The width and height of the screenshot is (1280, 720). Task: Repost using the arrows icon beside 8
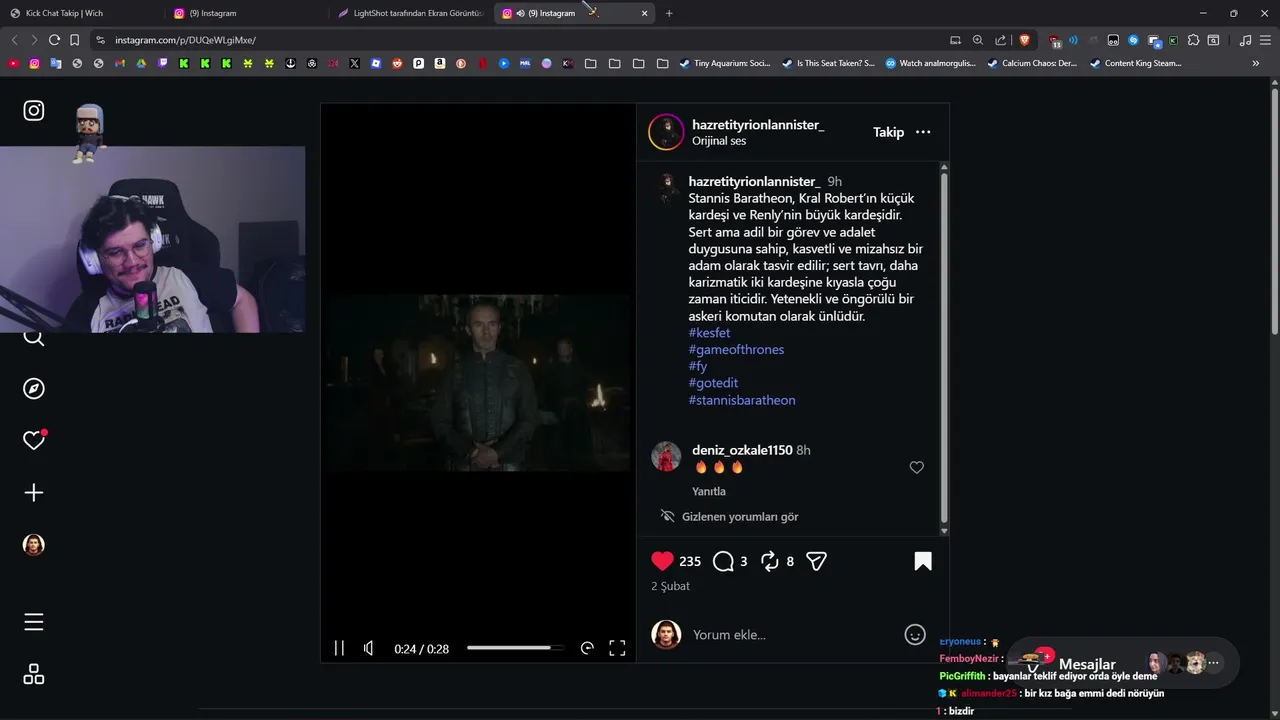click(x=770, y=562)
